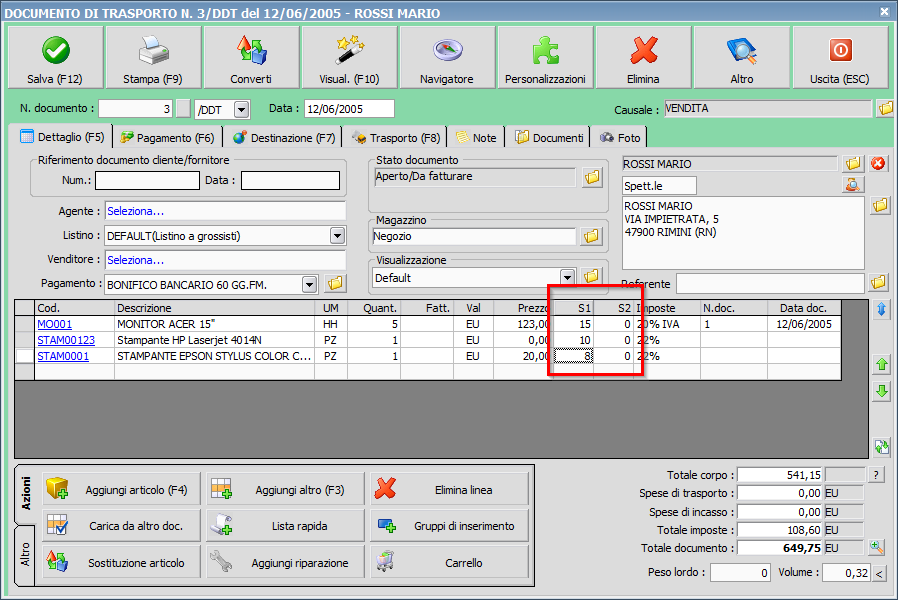898x600 pixels.
Task: Remove customer with red X icon
Action: [x=878, y=164]
